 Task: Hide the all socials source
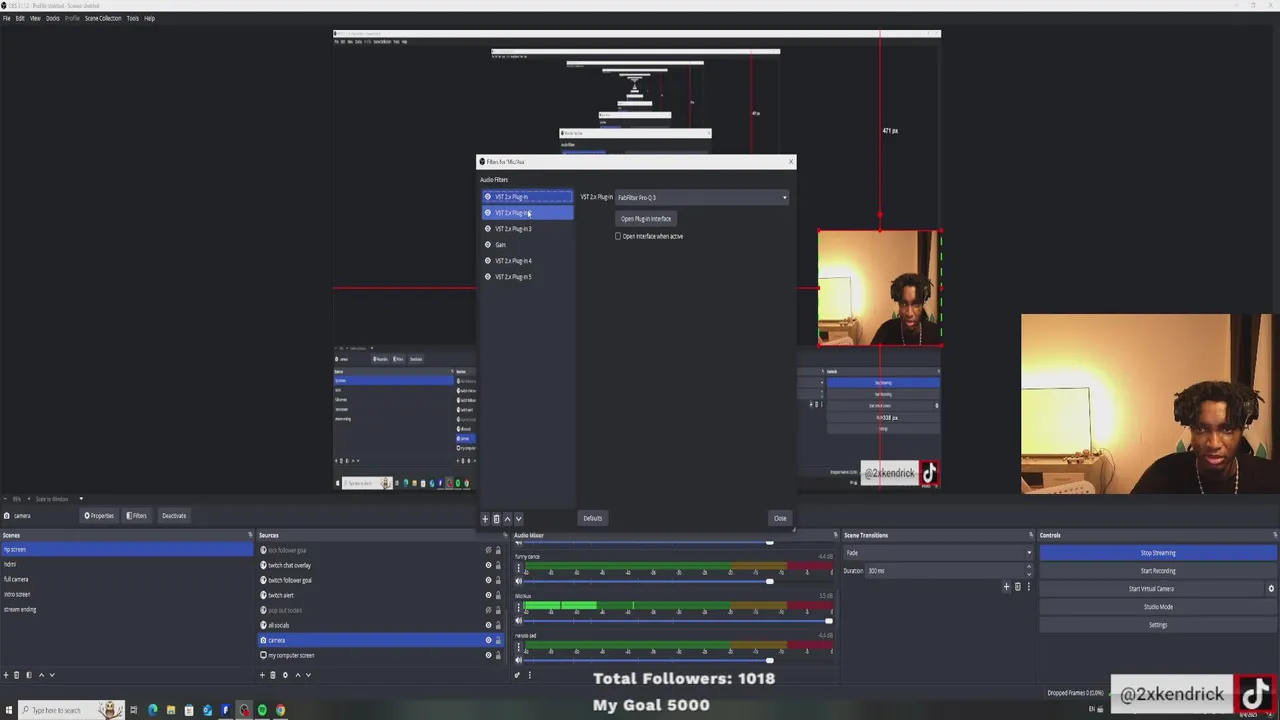point(488,625)
